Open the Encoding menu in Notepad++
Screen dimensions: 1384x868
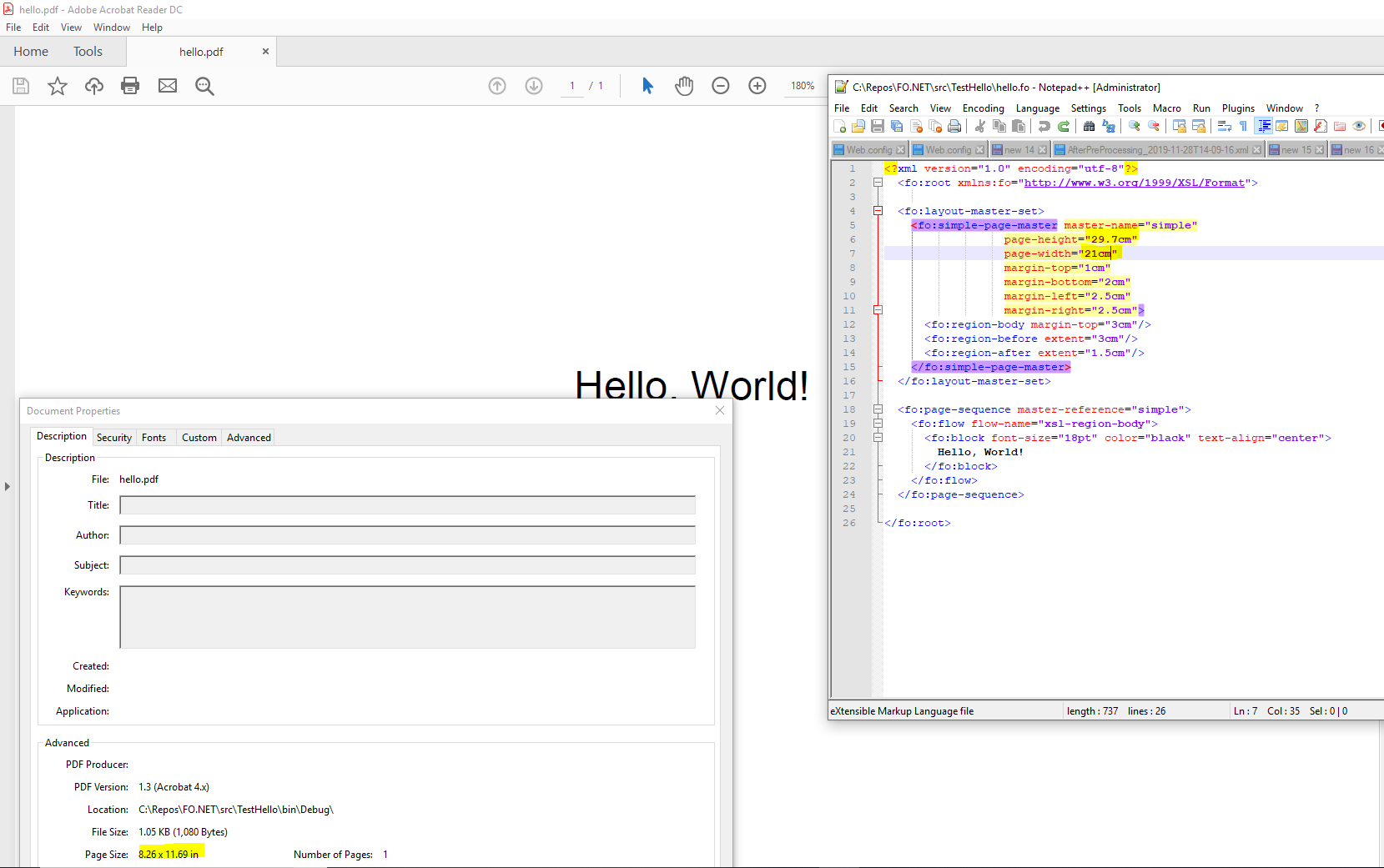pos(983,108)
